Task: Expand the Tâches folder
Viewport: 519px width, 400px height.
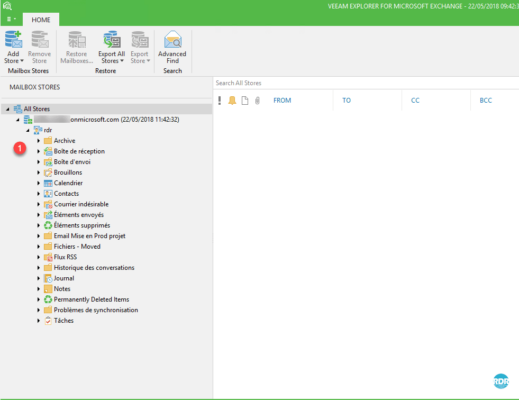Action: point(38,321)
